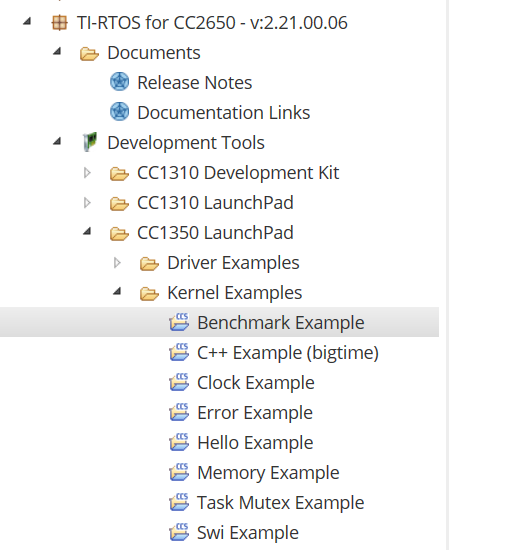Click the TI-RTOS for CC2650 package icon
The width and height of the screenshot is (511, 550).
point(59,23)
